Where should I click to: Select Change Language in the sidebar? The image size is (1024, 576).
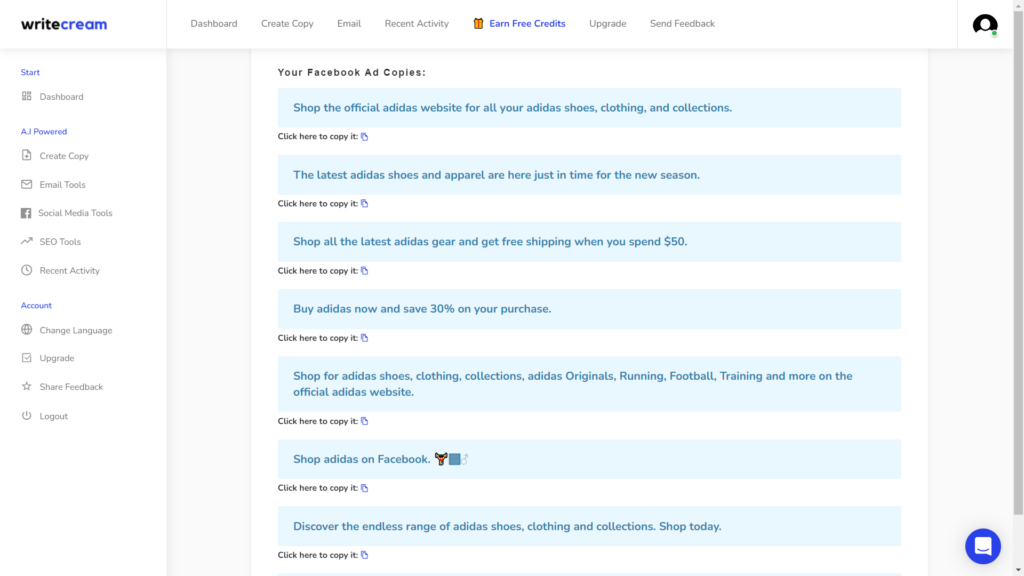(76, 330)
